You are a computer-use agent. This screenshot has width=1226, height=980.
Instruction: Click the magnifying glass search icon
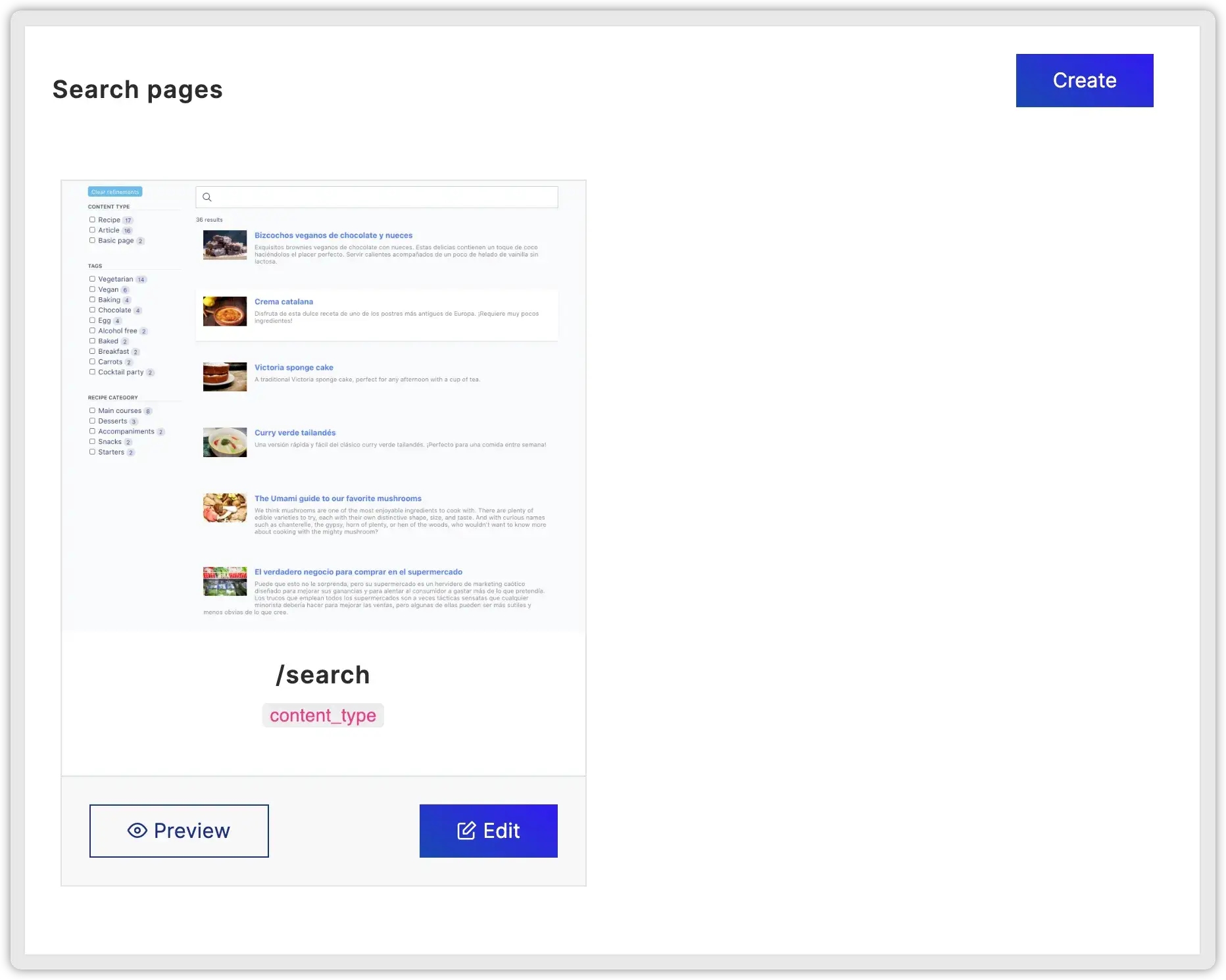tap(207, 197)
